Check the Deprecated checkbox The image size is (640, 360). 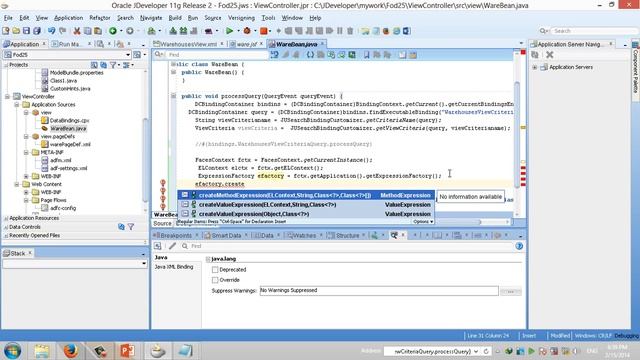point(215,269)
